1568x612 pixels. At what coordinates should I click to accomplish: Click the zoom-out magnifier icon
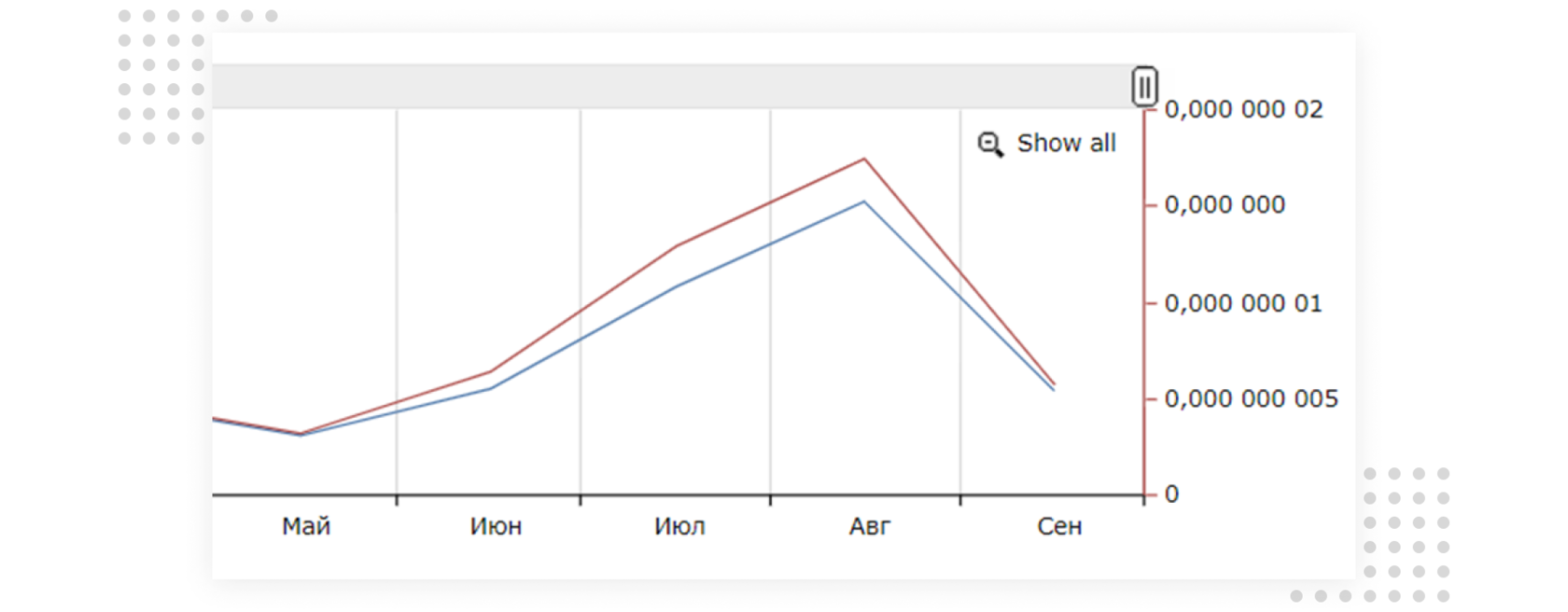coord(990,144)
